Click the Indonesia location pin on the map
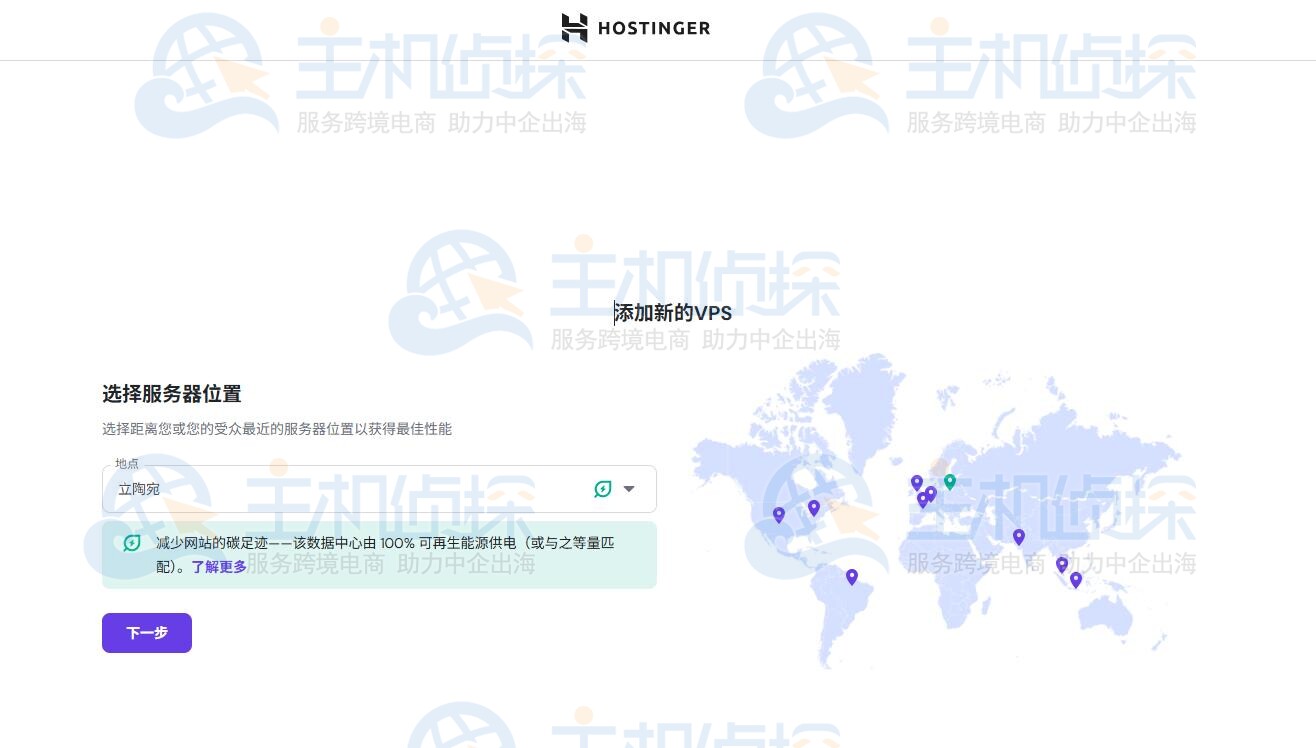Image resolution: width=1316 pixels, height=748 pixels. pos(1076,579)
